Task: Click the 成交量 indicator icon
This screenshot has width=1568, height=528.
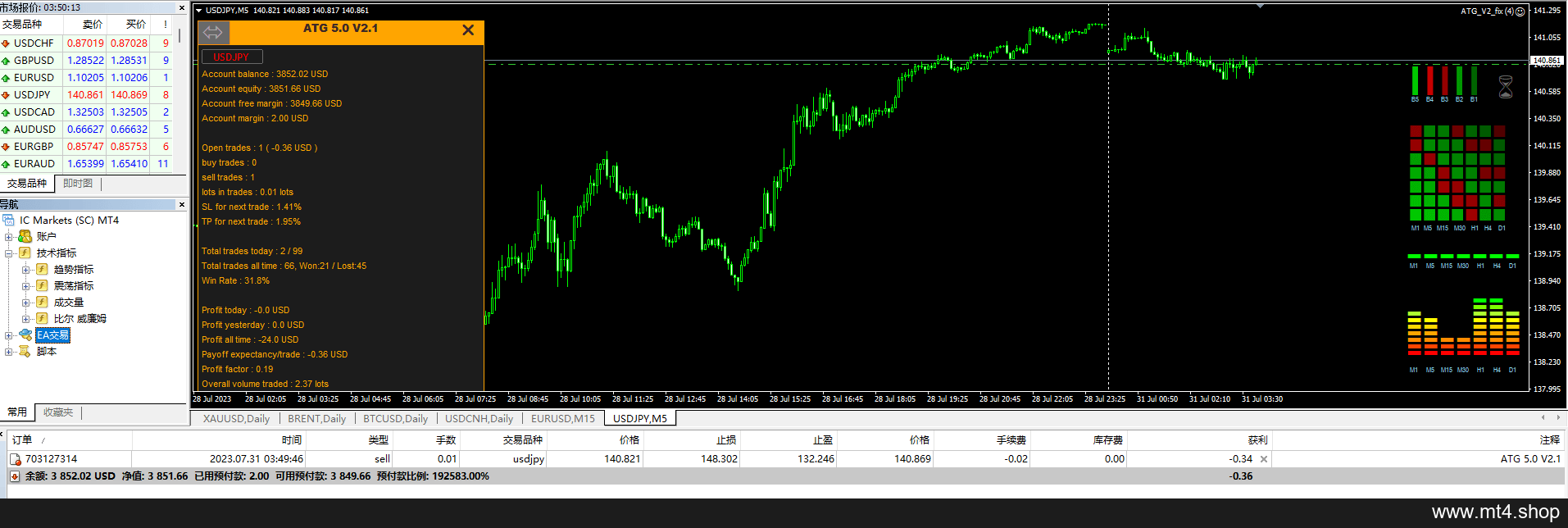Action: coord(42,302)
